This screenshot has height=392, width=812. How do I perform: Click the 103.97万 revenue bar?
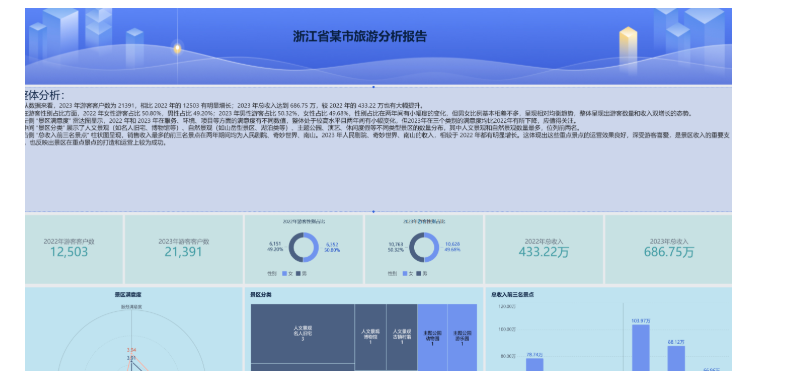click(x=641, y=347)
